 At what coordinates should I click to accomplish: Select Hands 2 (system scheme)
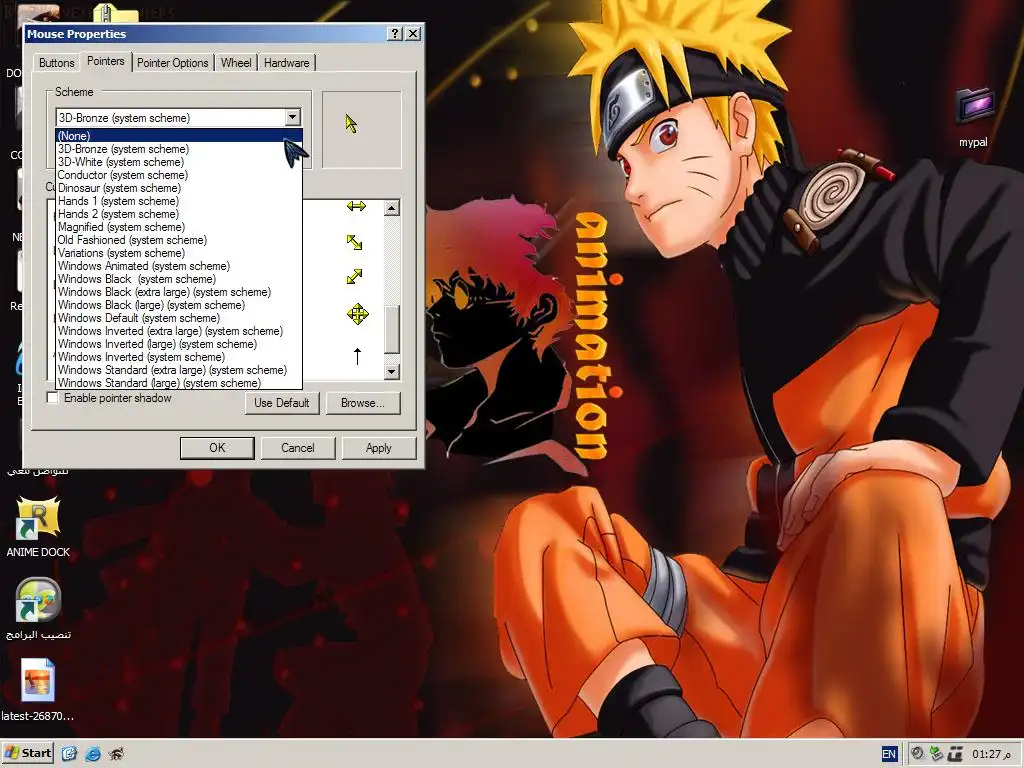pos(179,214)
